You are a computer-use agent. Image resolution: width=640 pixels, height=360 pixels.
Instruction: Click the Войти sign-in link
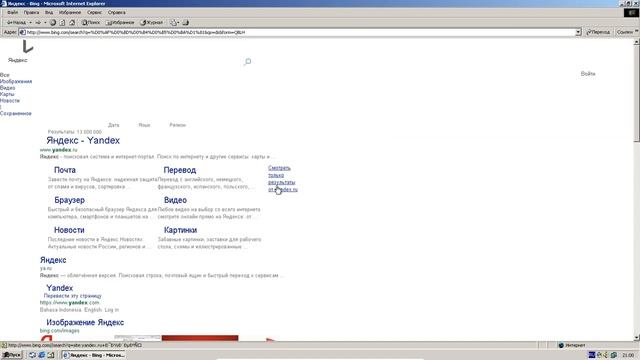pyautogui.click(x=588, y=73)
